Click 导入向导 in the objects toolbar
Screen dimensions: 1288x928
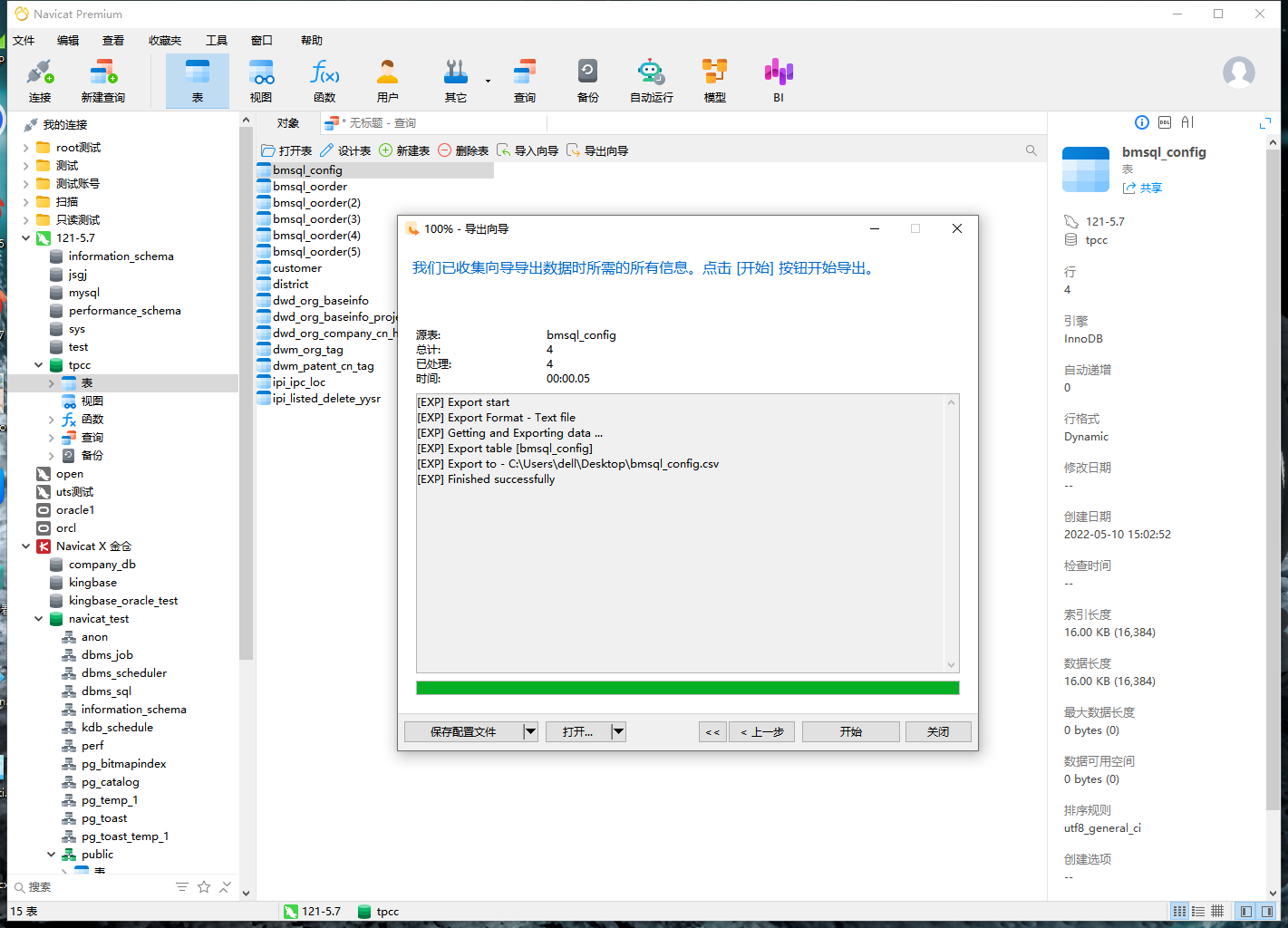528,150
